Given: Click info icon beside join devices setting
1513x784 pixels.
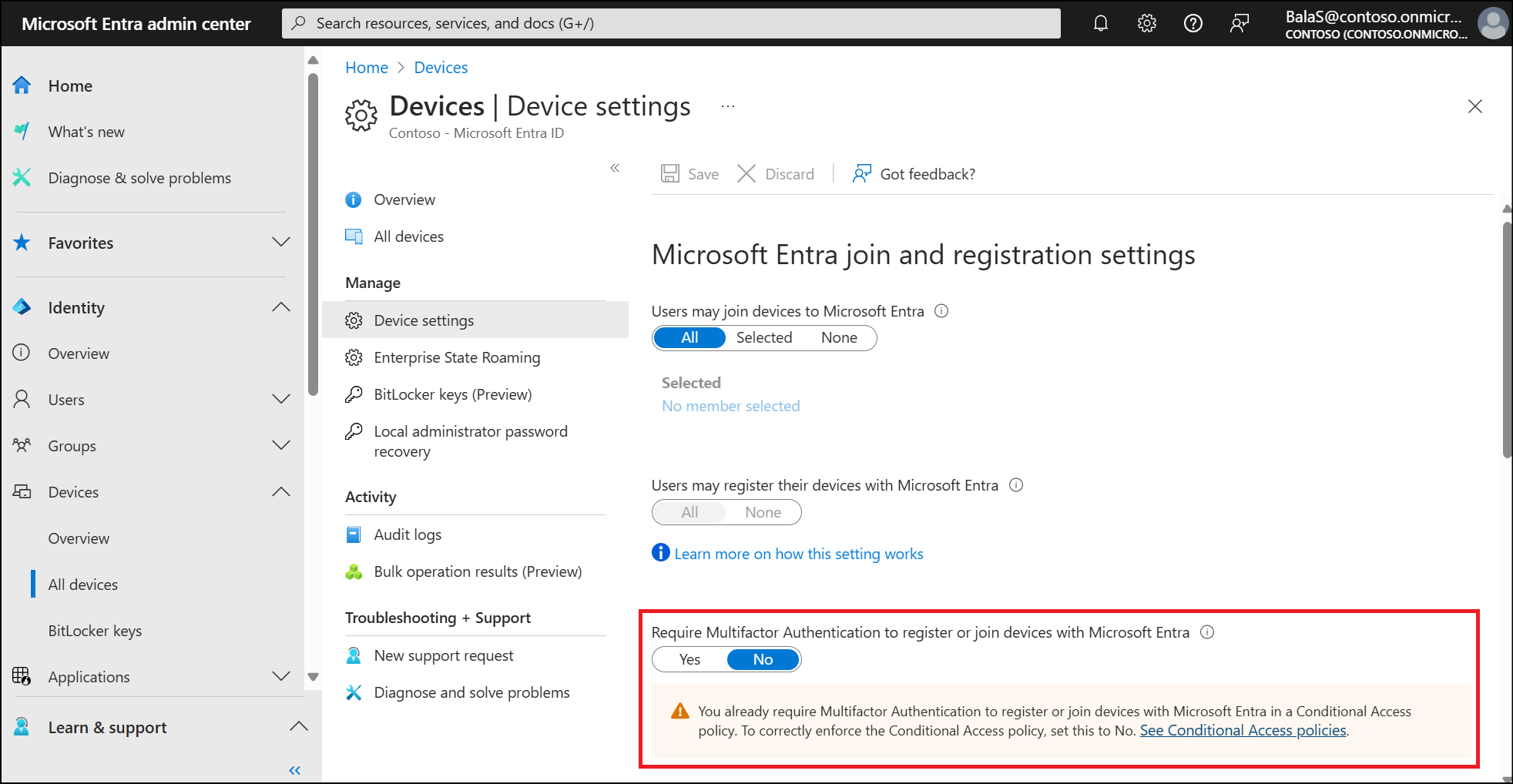Looking at the screenshot, I should click(941, 311).
